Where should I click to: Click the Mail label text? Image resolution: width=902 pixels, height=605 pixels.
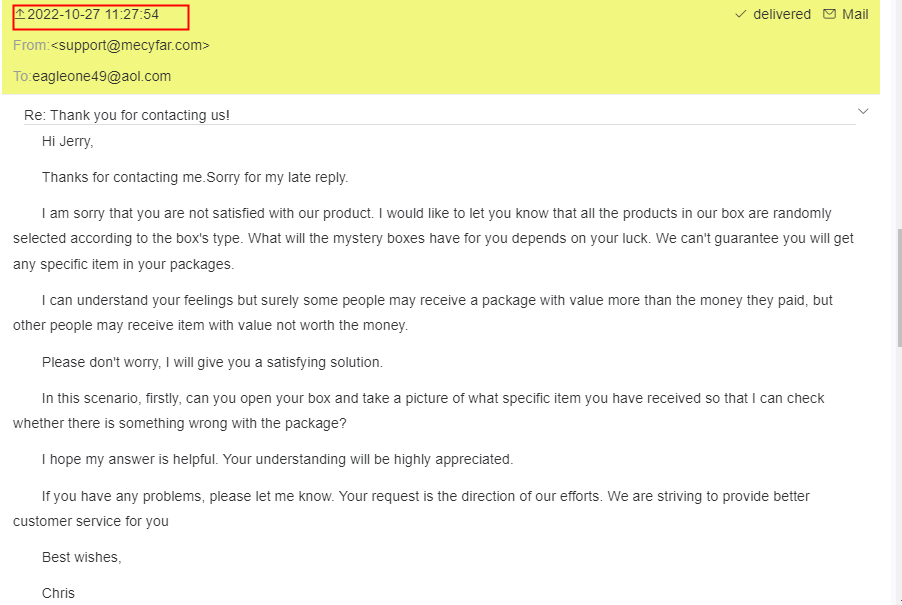coord(855,15)
